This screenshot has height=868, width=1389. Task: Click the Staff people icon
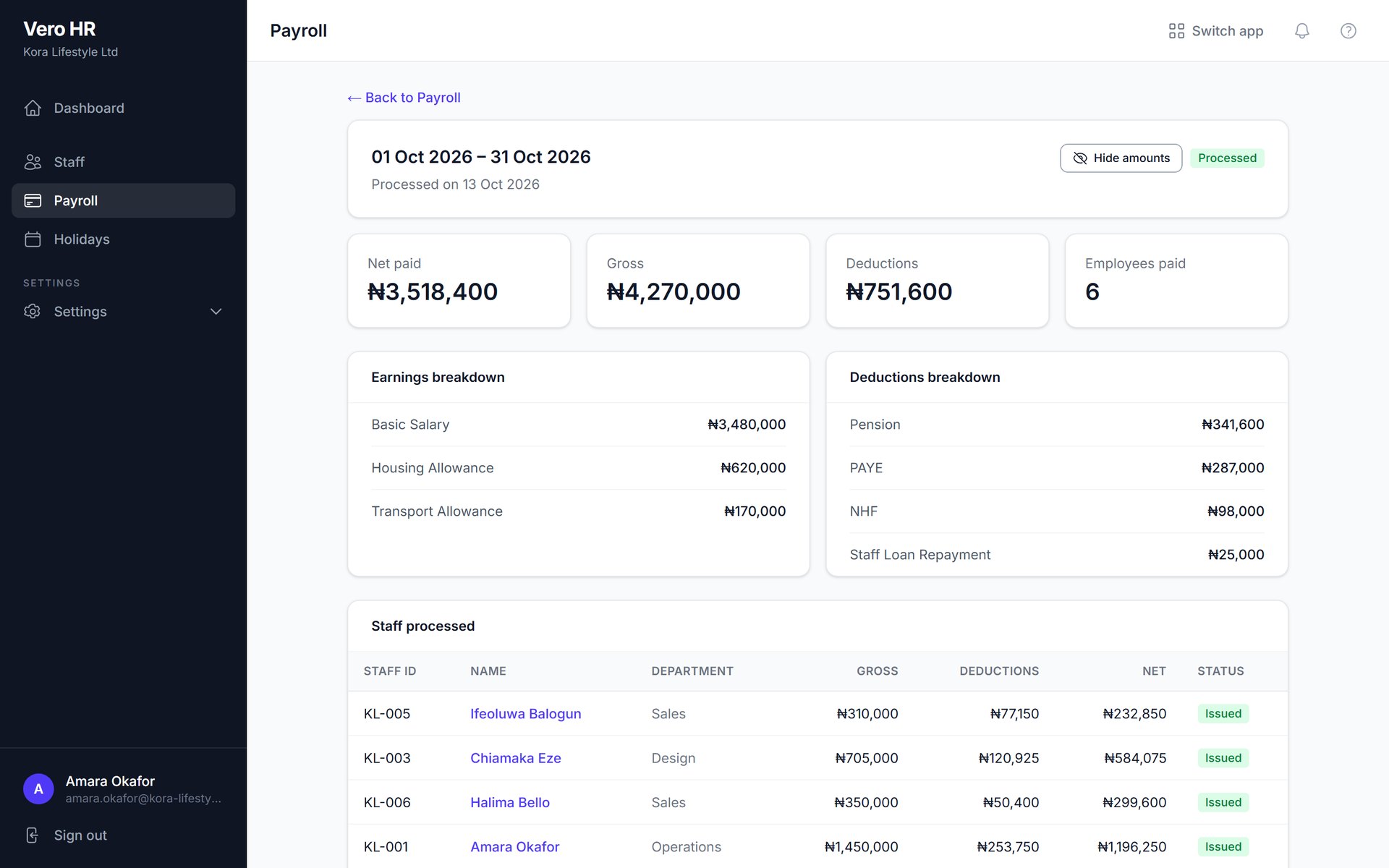click(x=33, y=162)
